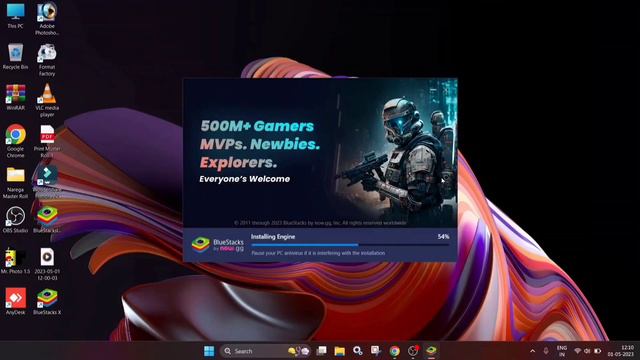This screenshot has width=640, height=360.
Task: Open the gear app on the taskbar
Action: (358, 351)
